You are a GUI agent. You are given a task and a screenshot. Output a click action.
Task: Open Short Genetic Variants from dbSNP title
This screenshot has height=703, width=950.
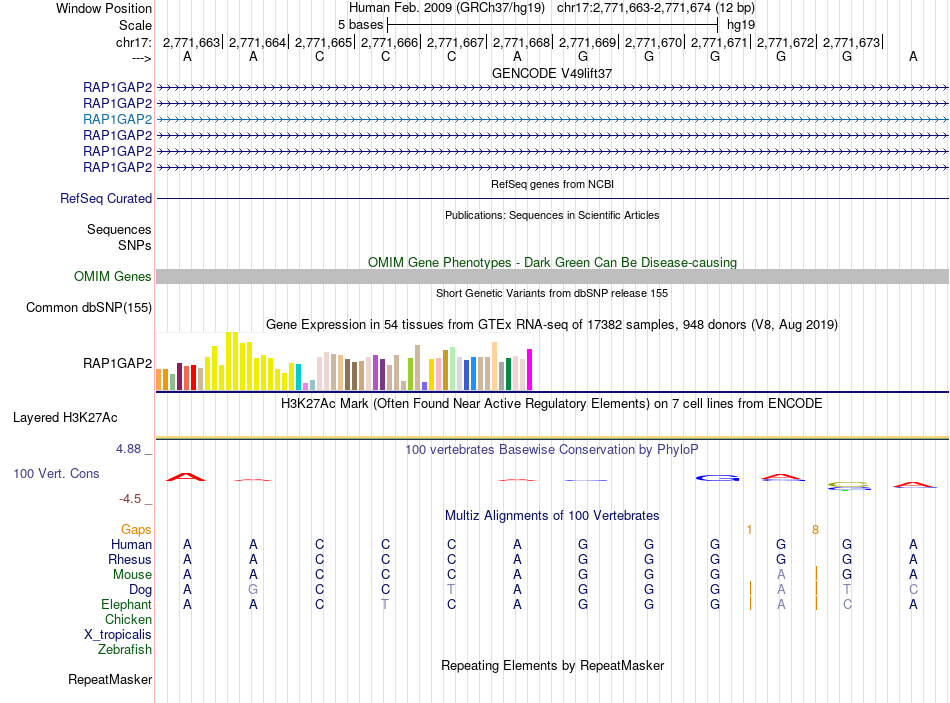552,293
